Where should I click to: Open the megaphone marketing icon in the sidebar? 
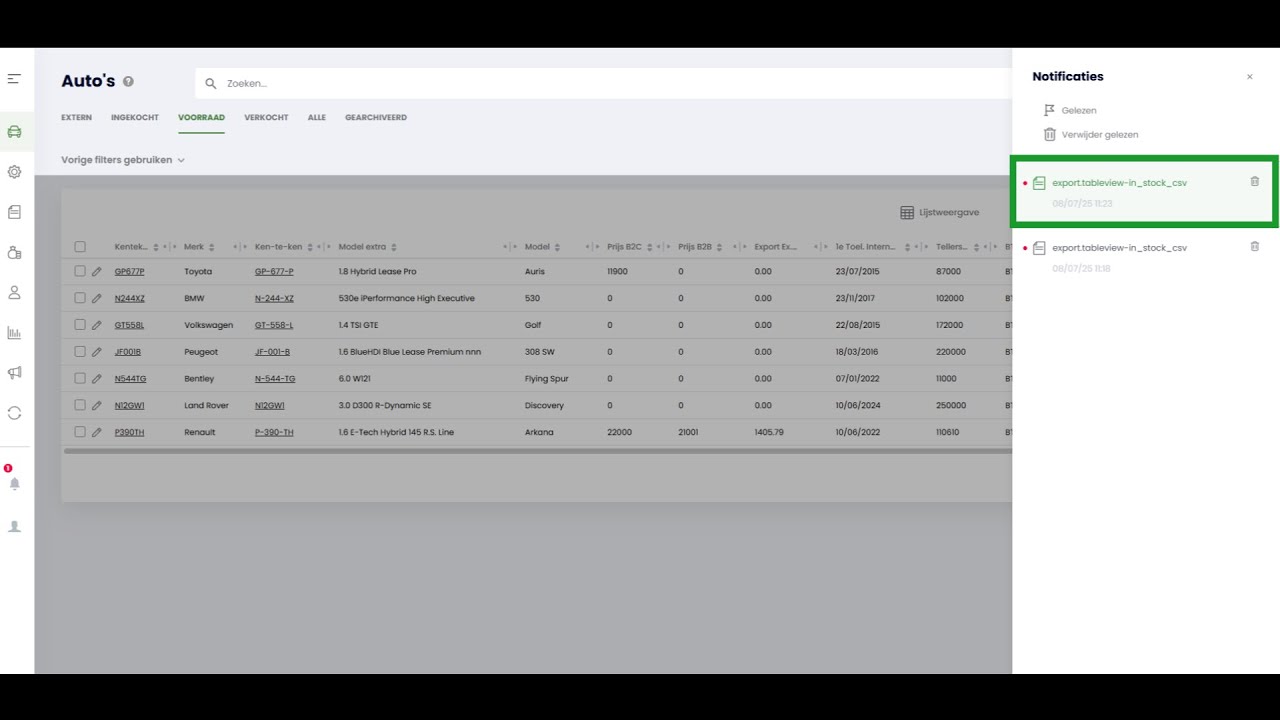pos(14,373)
